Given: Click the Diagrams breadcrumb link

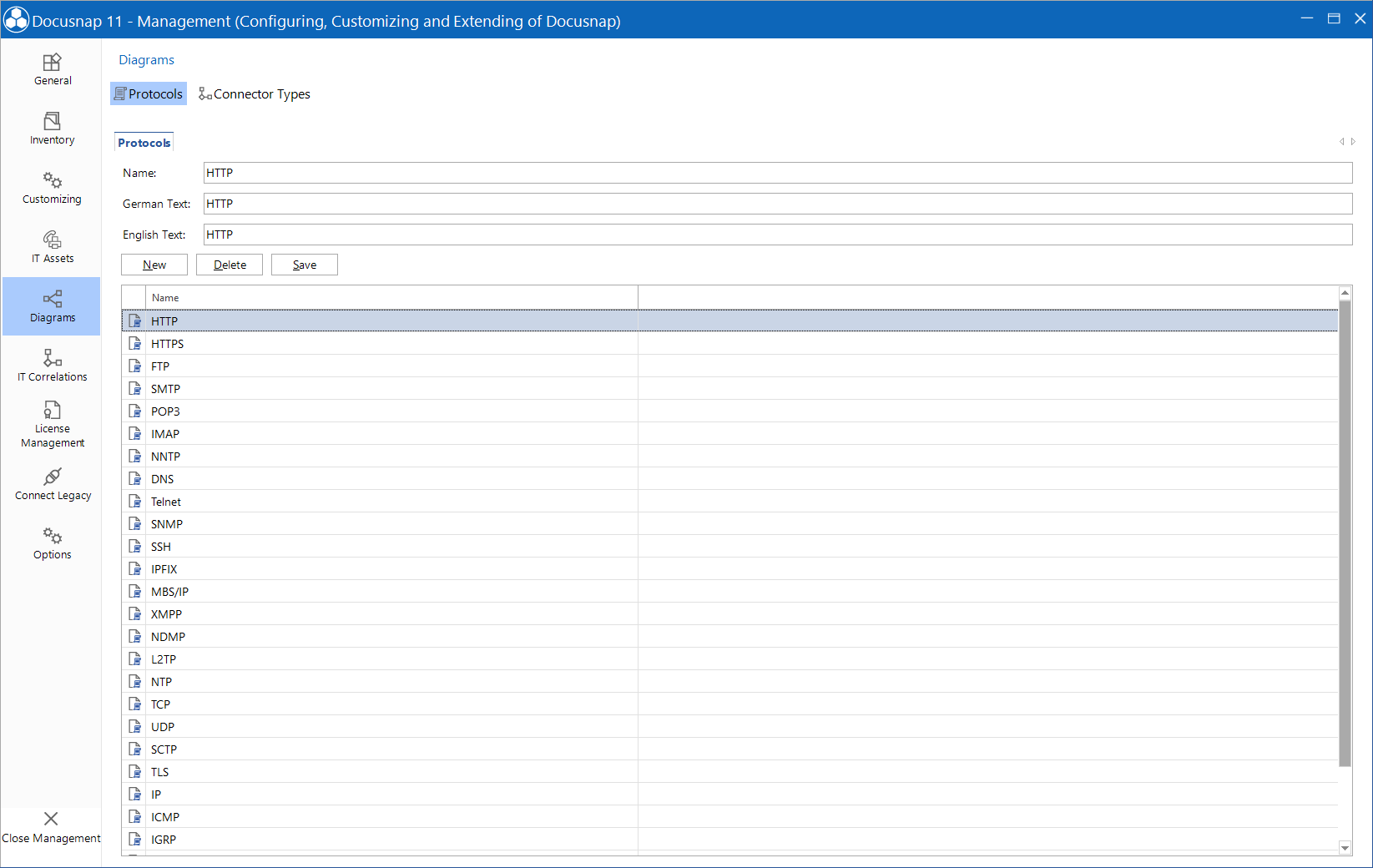Looking at the screenshot, I should coord(146,59).
